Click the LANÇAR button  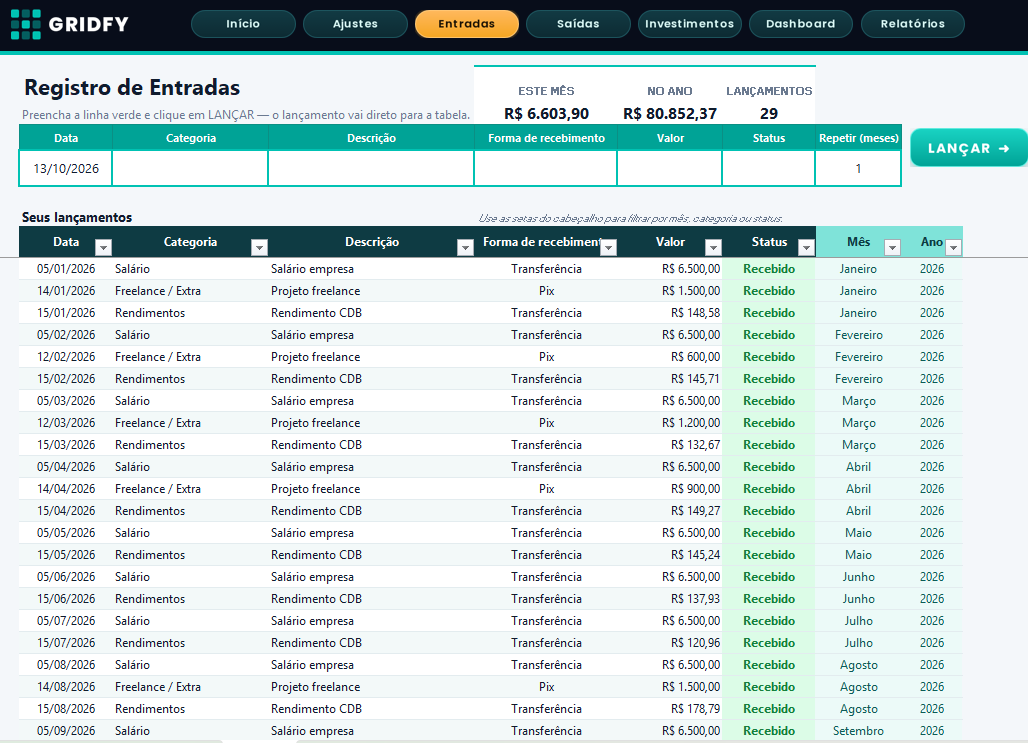point(969,148)
